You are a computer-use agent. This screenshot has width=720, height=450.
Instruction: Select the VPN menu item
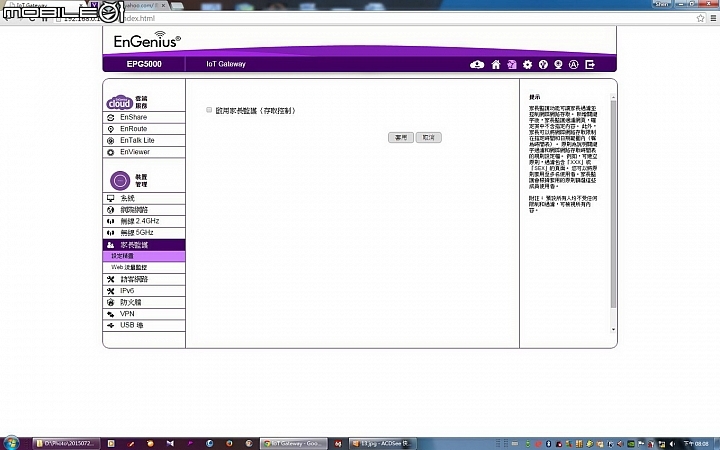[144, 314]
